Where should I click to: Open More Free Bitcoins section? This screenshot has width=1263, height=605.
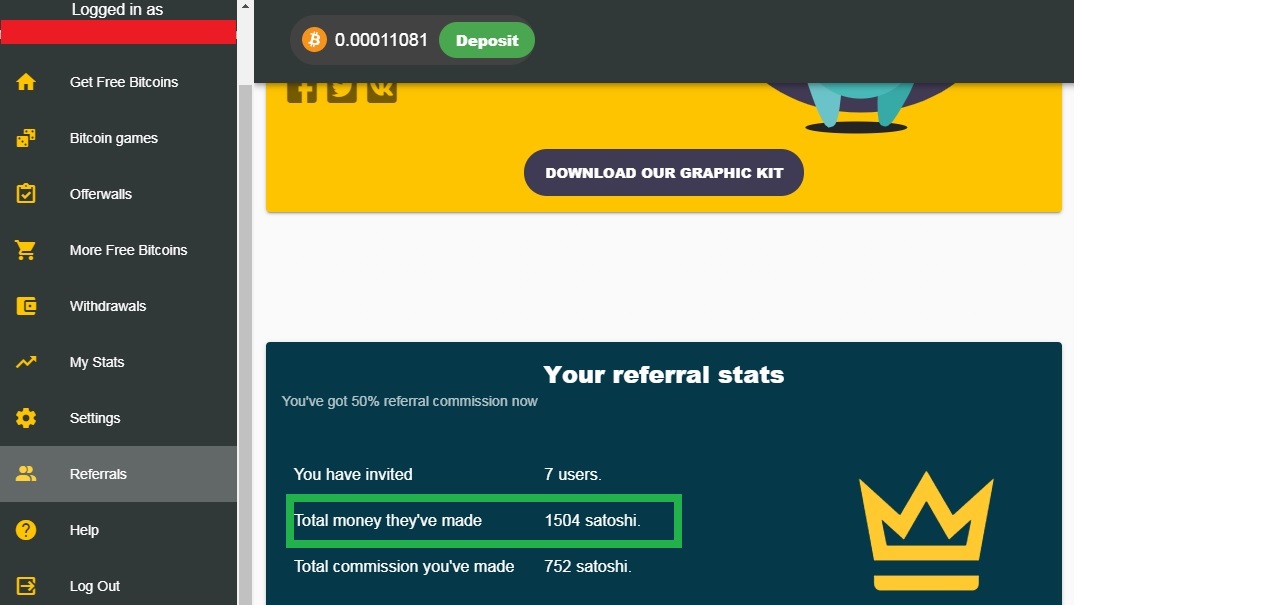128,250
